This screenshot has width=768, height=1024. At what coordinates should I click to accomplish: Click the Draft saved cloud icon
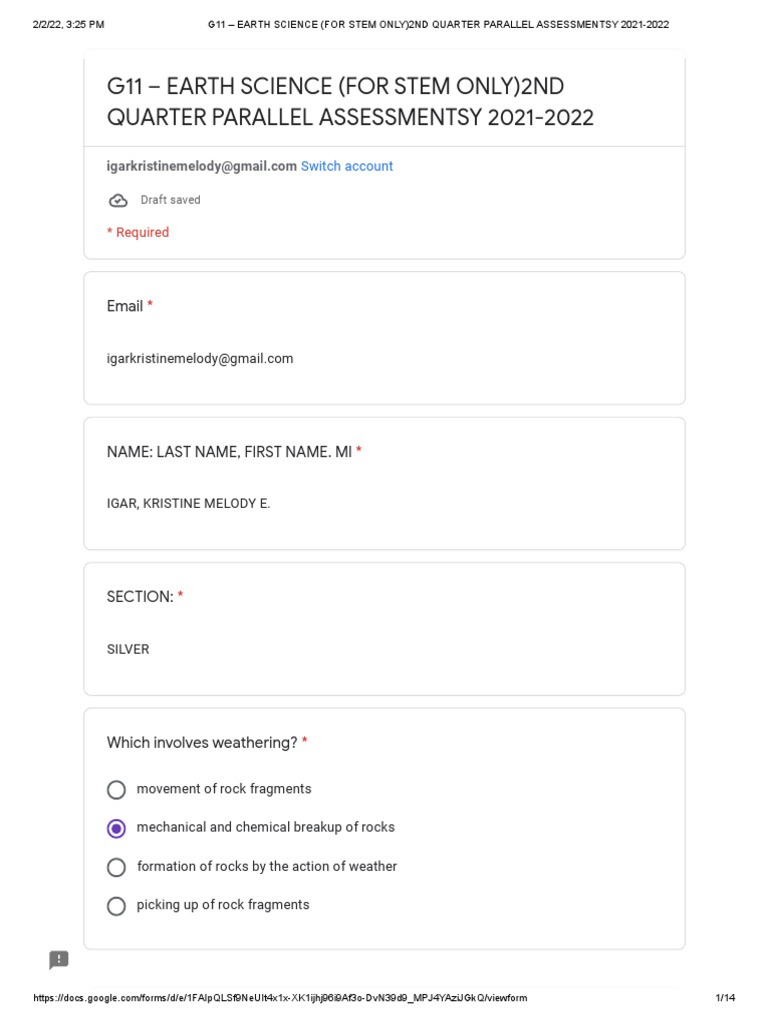pyautogui.click(x=118, y=201)
